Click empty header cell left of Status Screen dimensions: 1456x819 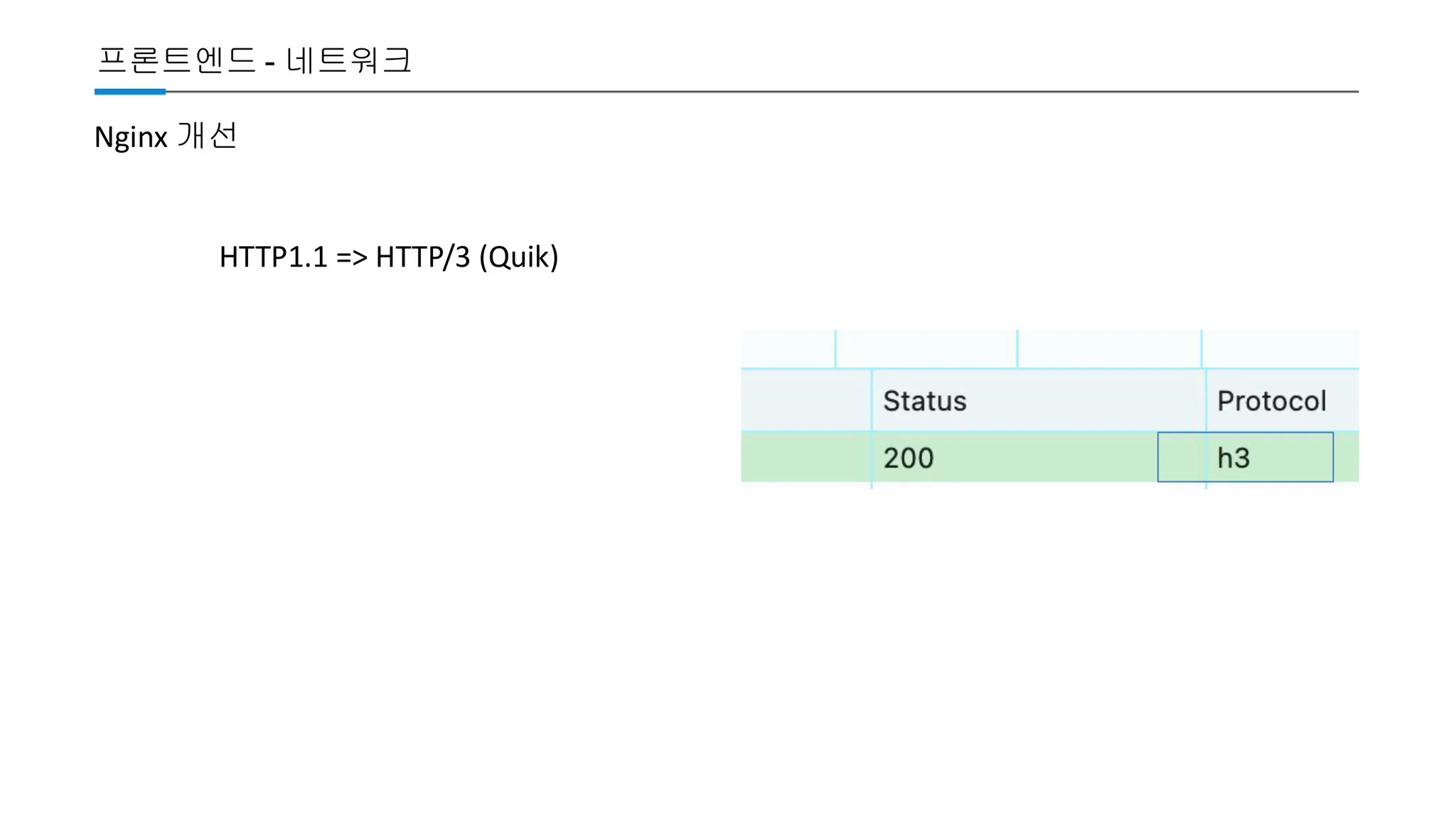coord(805,400)
